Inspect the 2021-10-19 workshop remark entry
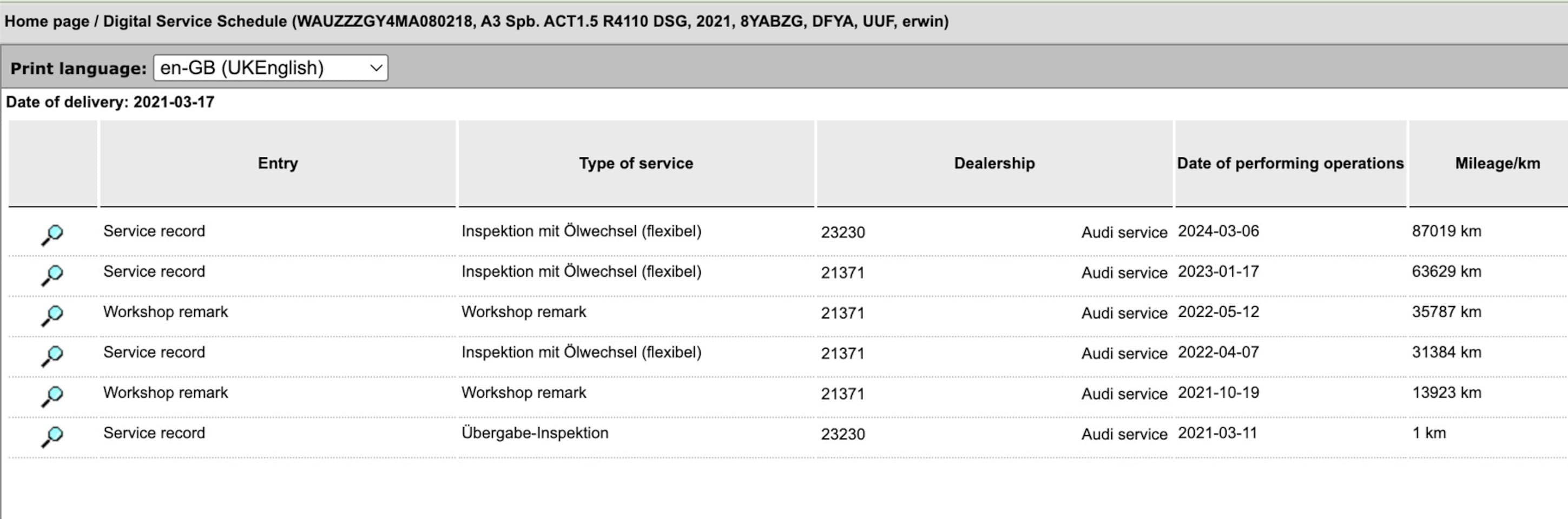1568x519 pixels. (x=52, y=396)
